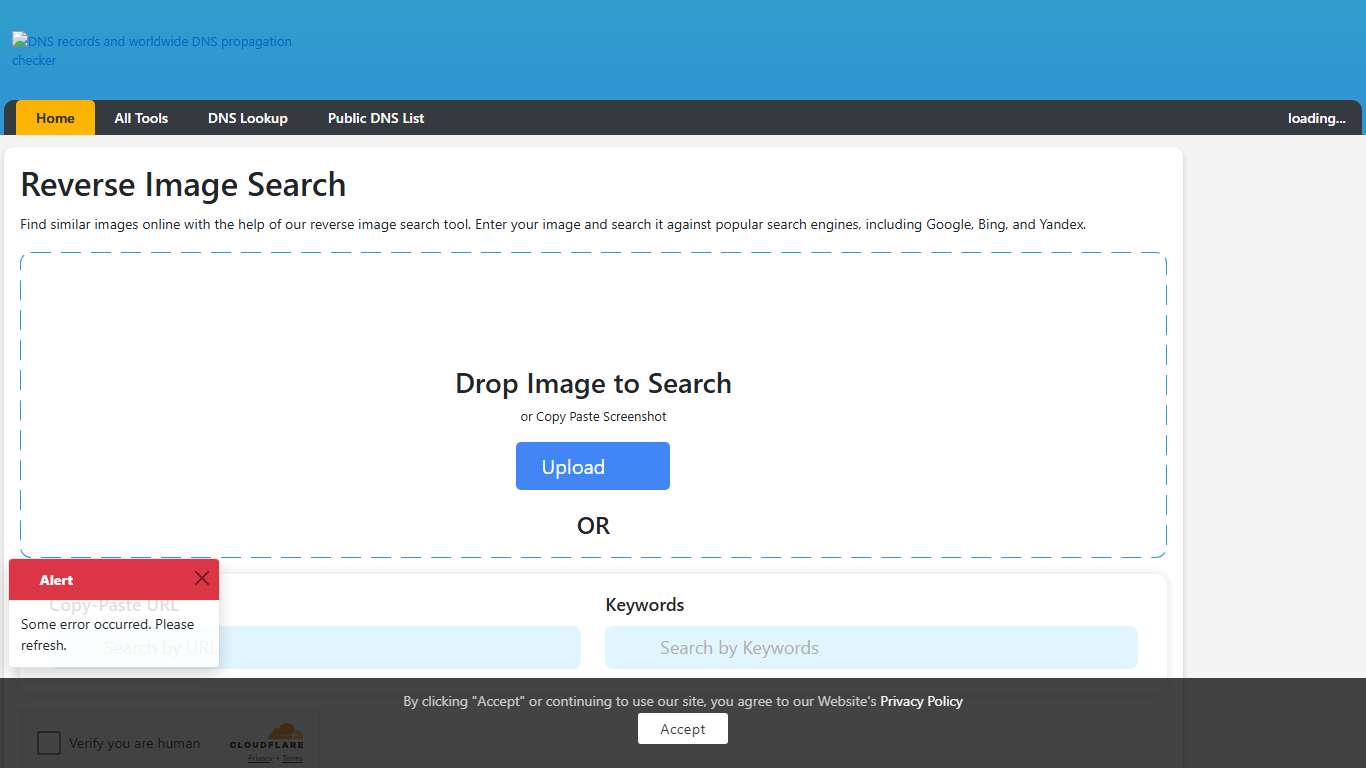The image size is (1366, 768).
Task: Check the Verify you are human checkbox
Action: coord(48,743)
